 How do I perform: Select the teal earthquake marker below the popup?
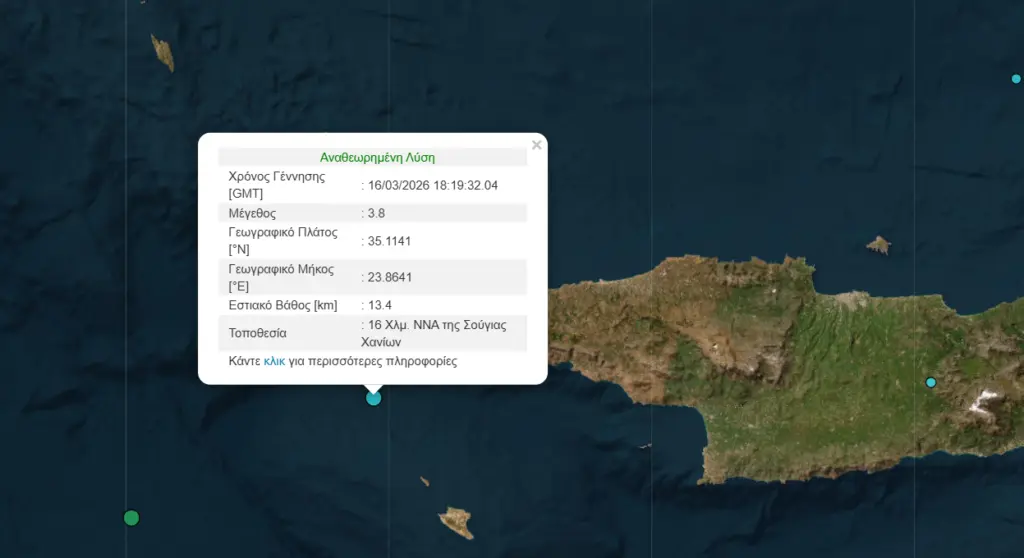coord(374,398)
